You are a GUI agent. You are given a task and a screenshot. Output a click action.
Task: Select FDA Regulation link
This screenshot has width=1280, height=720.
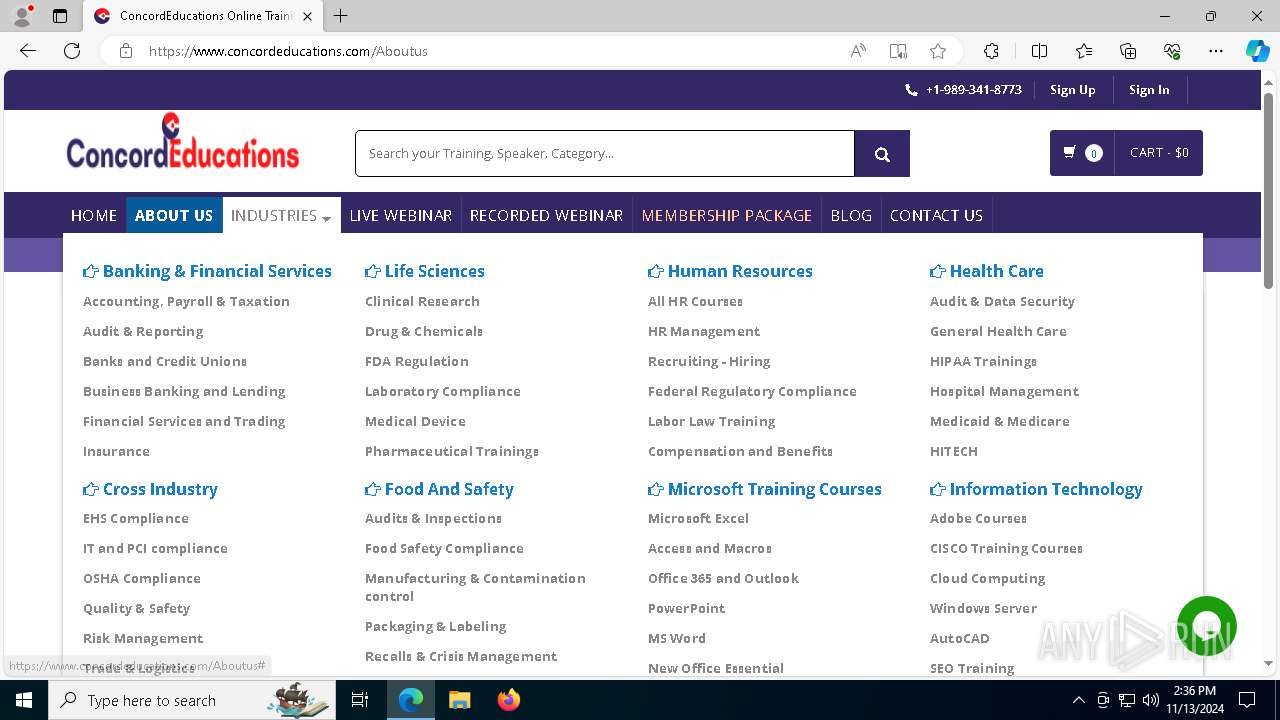click(416, 361)
